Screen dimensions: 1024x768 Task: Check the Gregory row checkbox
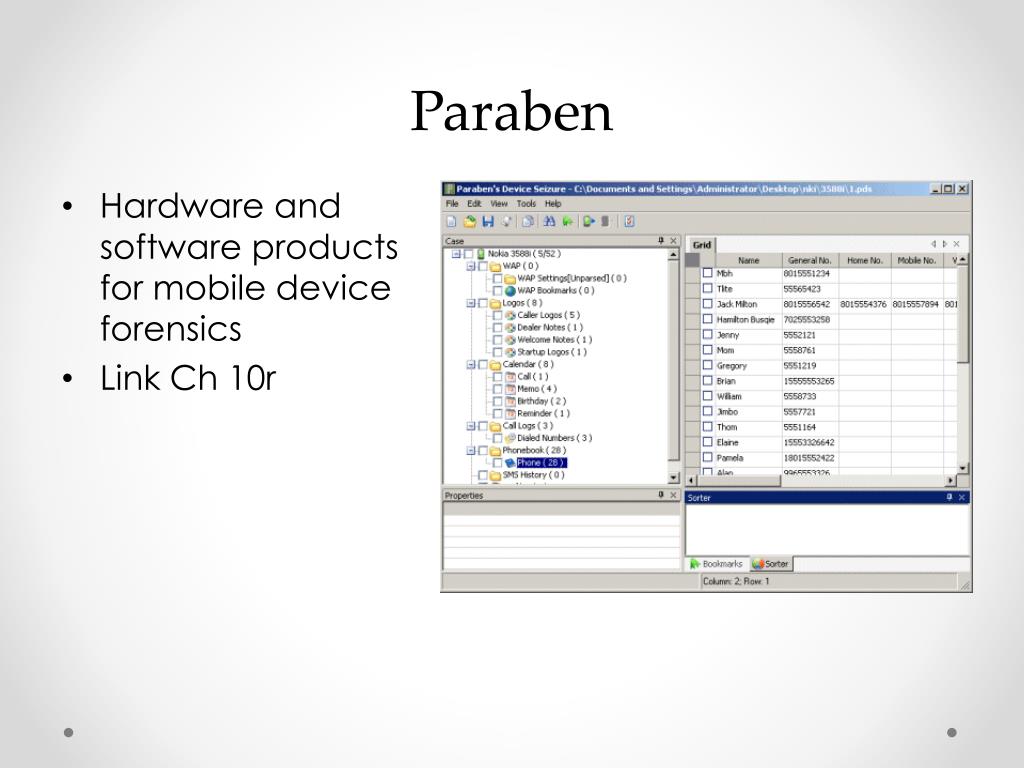coord(707,365)
